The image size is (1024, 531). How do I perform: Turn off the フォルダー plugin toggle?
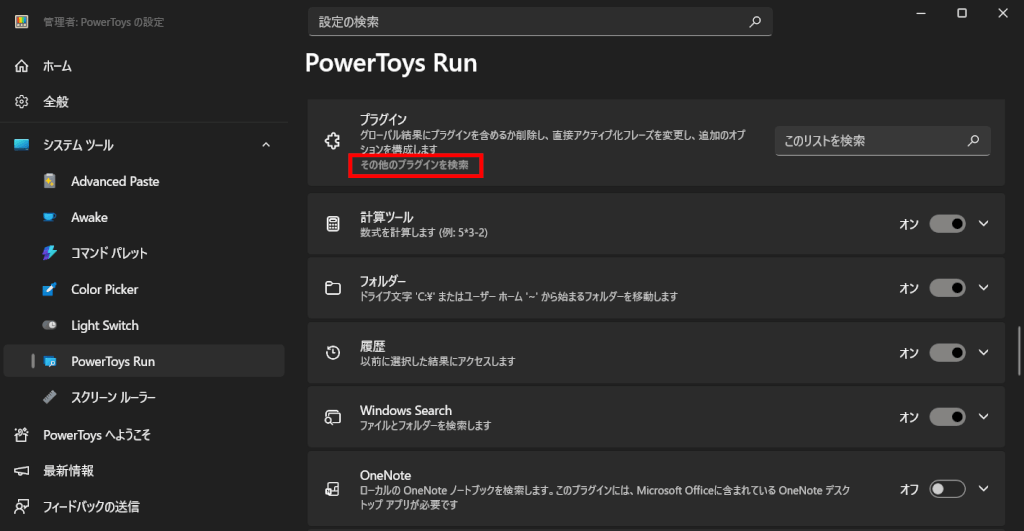coord(946,288)
